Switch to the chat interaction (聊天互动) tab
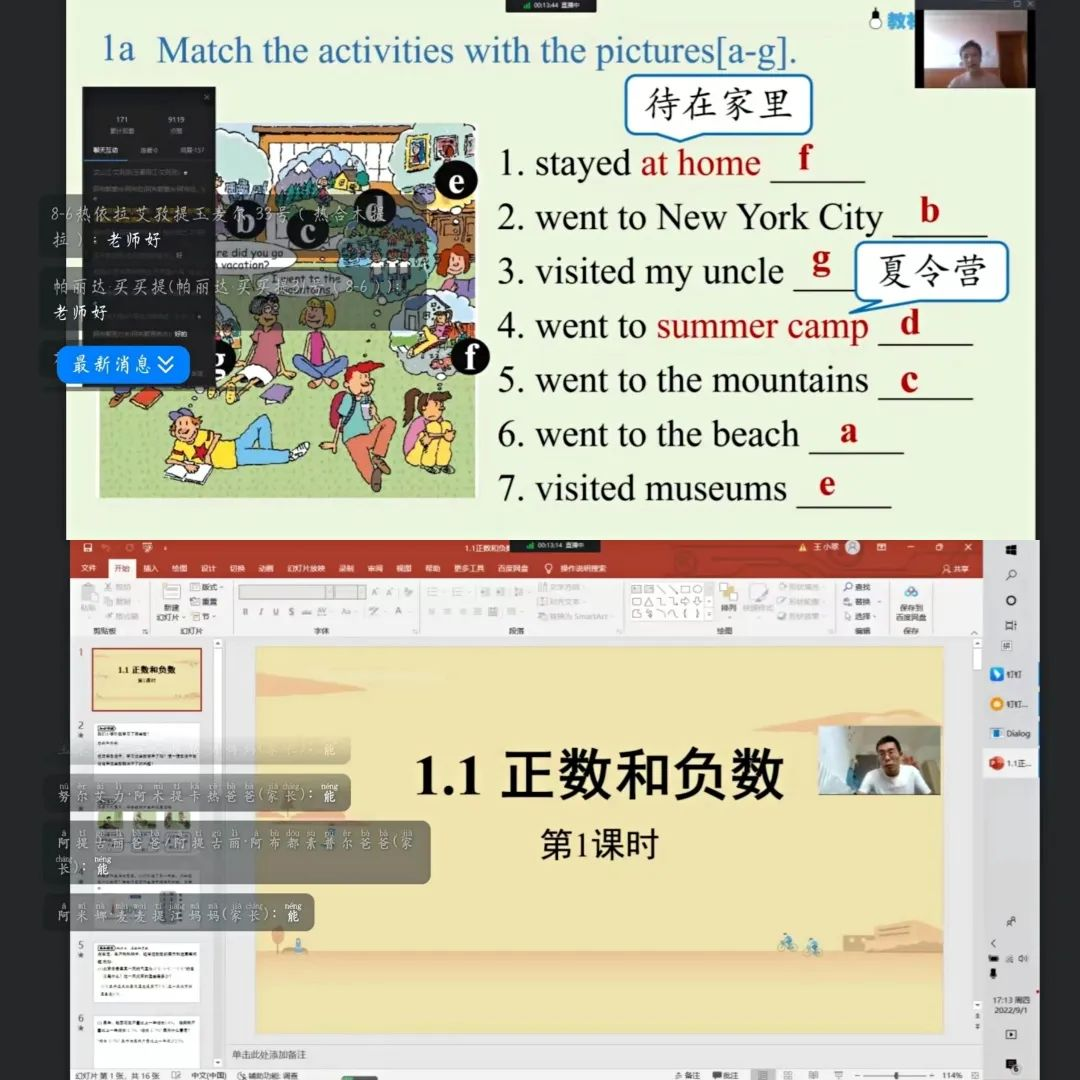This screenshot has width=1080, height=1080. click(105, 150)
